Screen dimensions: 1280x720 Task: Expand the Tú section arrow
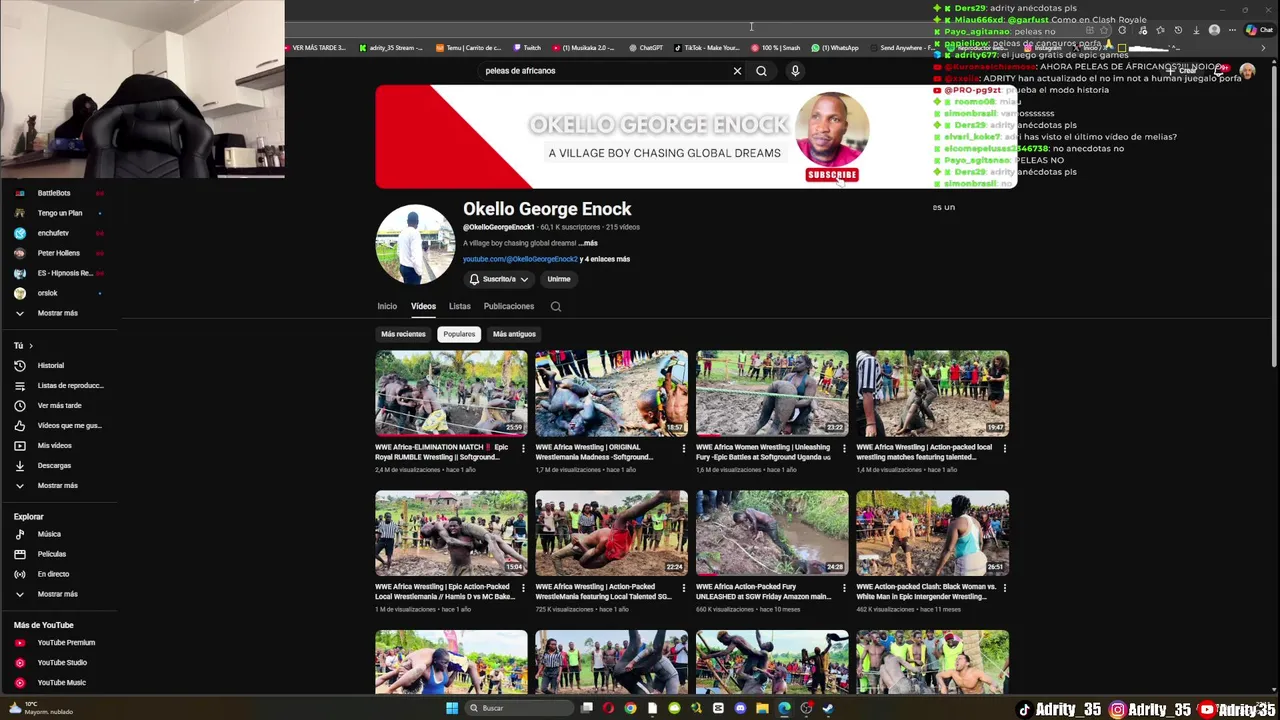(30, 346)
